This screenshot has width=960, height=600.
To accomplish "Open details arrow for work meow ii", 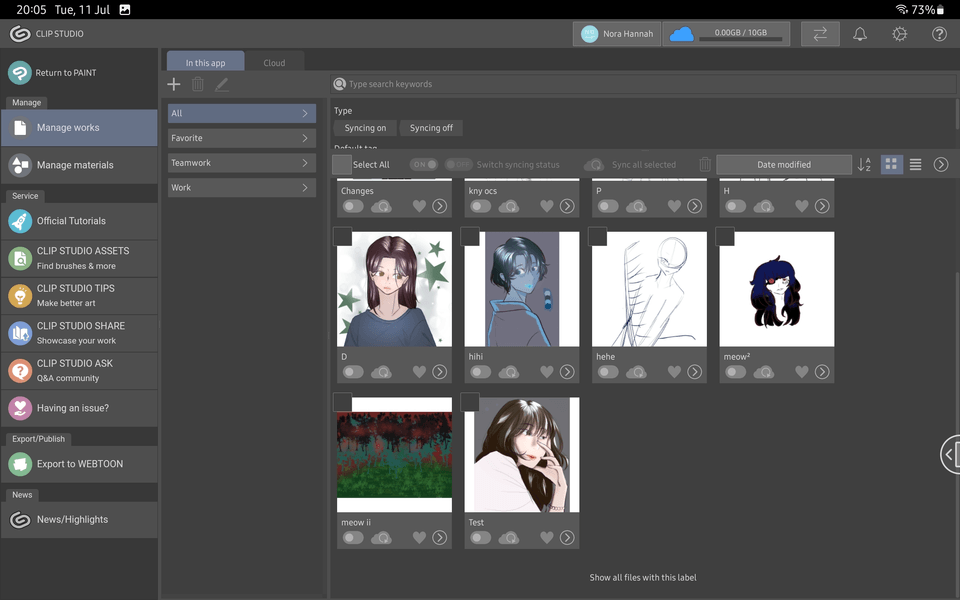I will [440, 538].
